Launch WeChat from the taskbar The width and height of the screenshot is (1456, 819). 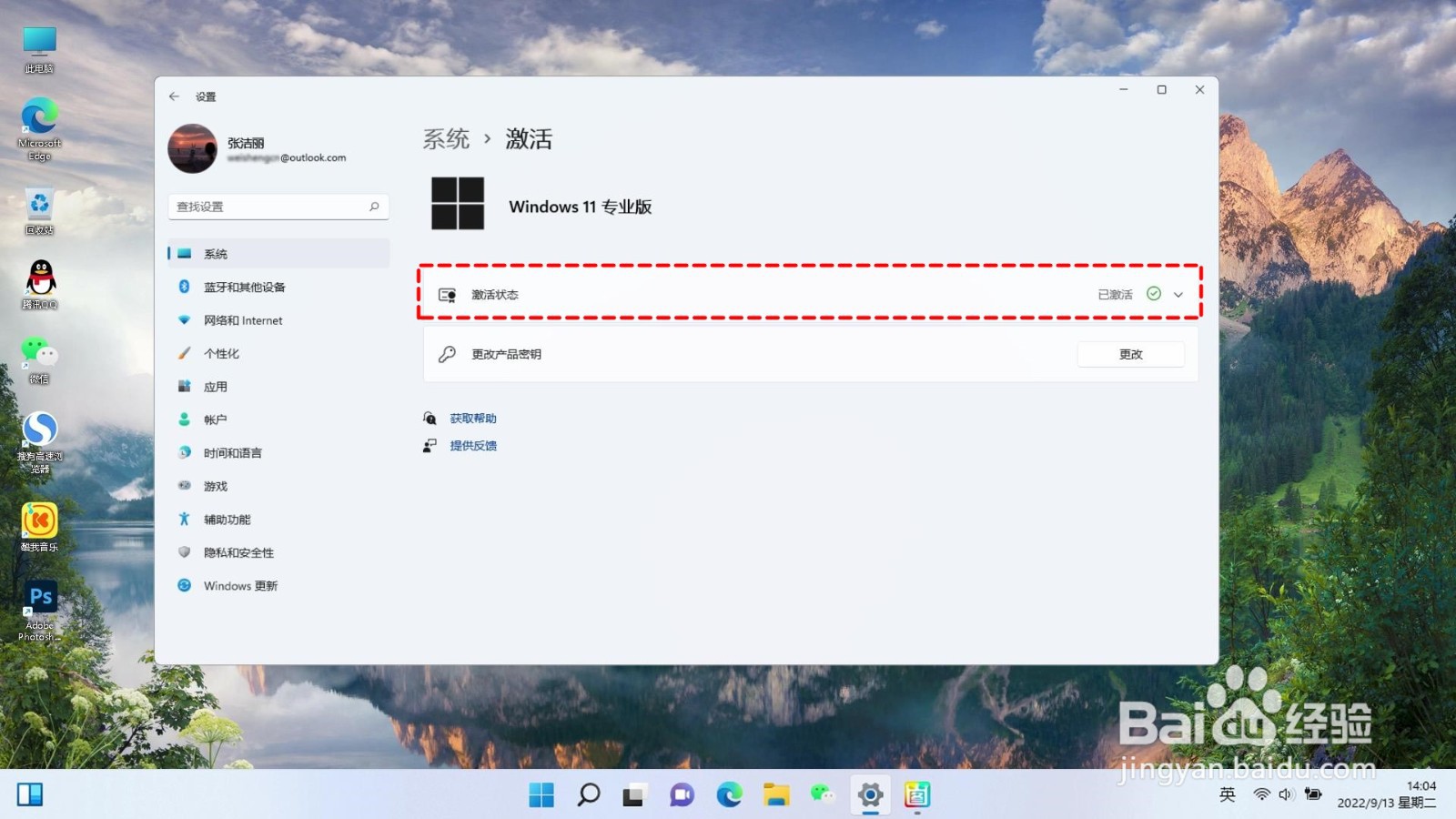tap(824, 794)
